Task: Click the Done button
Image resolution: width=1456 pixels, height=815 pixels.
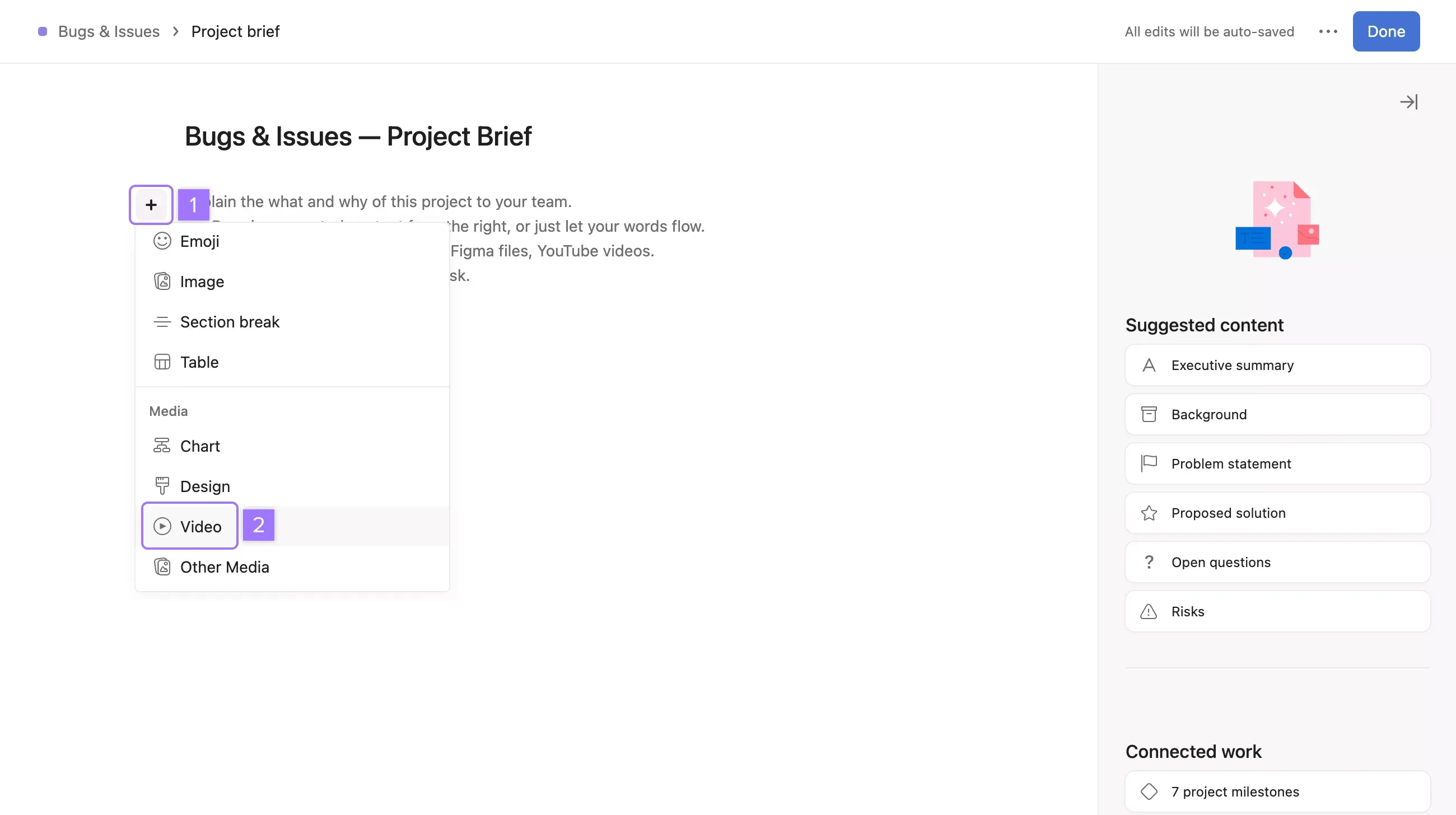Action: [1385, 32]
